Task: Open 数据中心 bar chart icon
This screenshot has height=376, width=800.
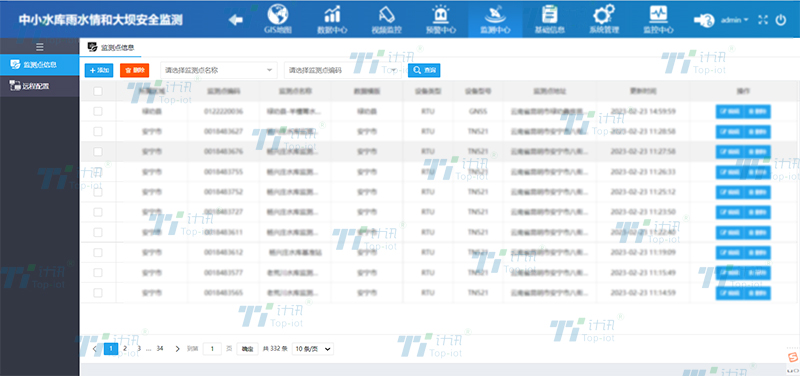Action: coord(332,14)
